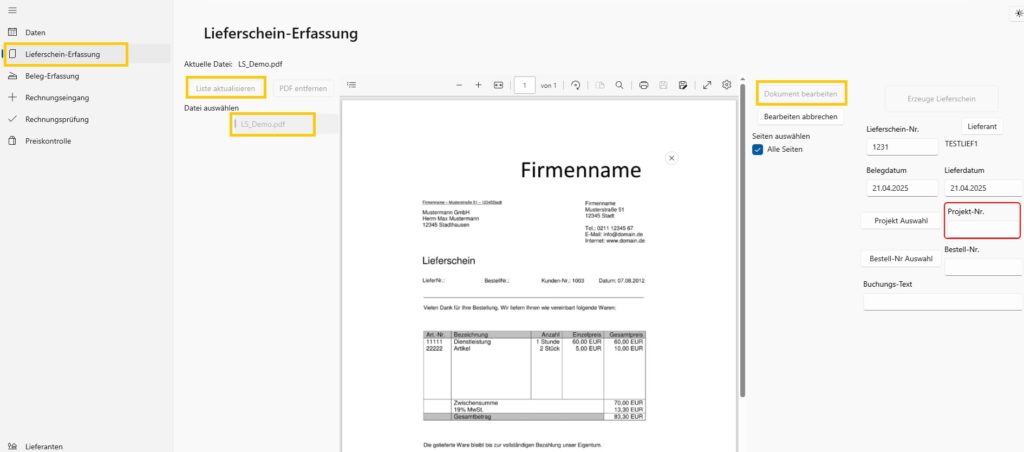This screenshot has width=1024, height=452.
Task: Rotate the PDF page
Action: click(x=575, y=85)
